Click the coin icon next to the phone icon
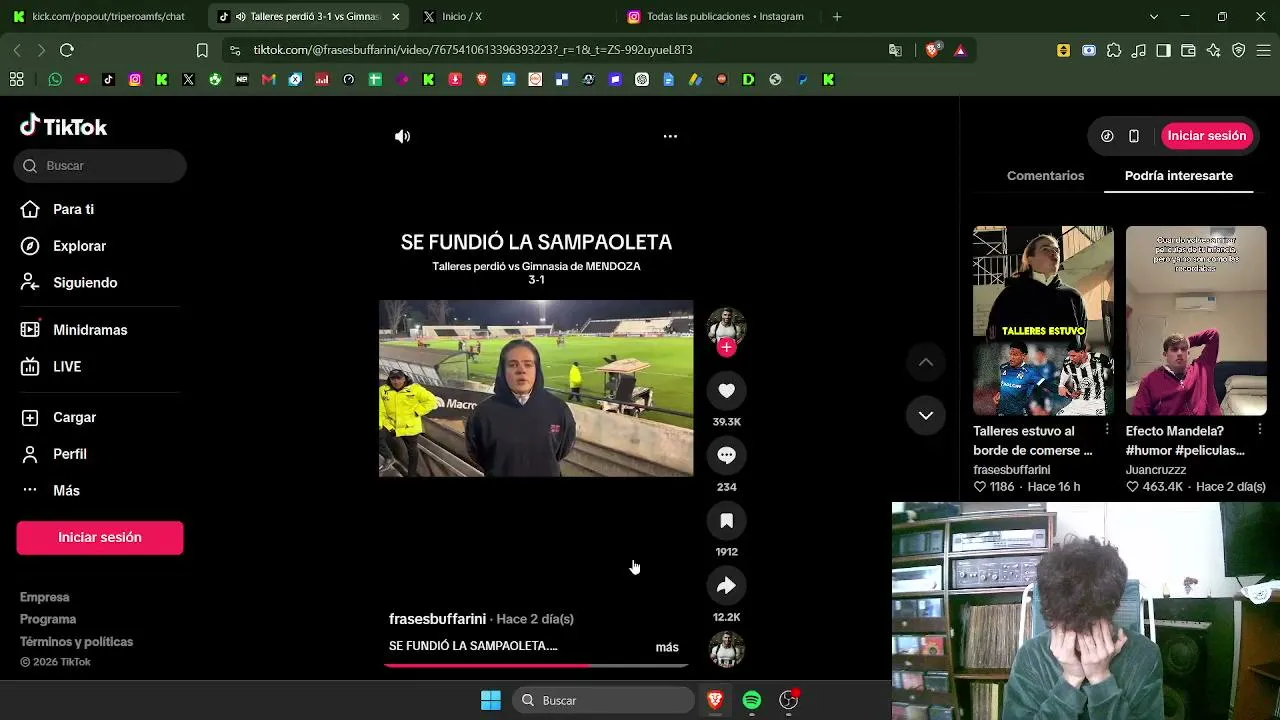Image resolution: width=1280 pixels, height=720 pixels. pyautogui.click(x=1107, y=136)
